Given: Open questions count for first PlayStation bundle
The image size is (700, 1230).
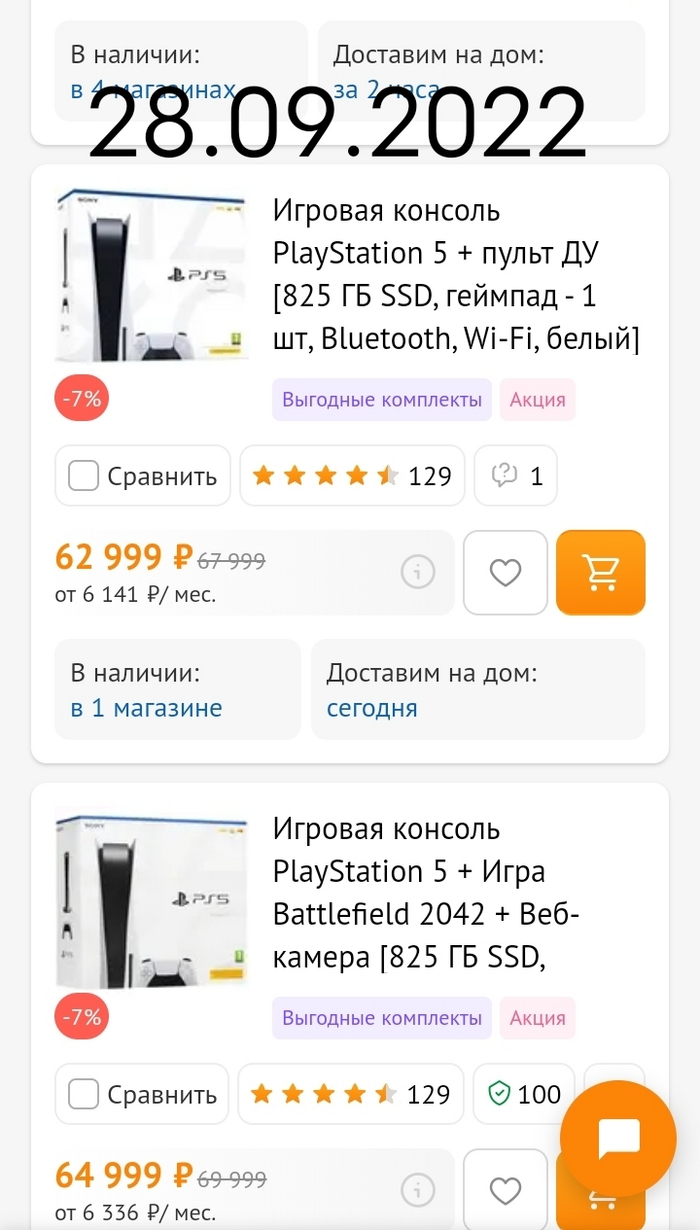Looking at the screenshot, I should coord(515,476).
